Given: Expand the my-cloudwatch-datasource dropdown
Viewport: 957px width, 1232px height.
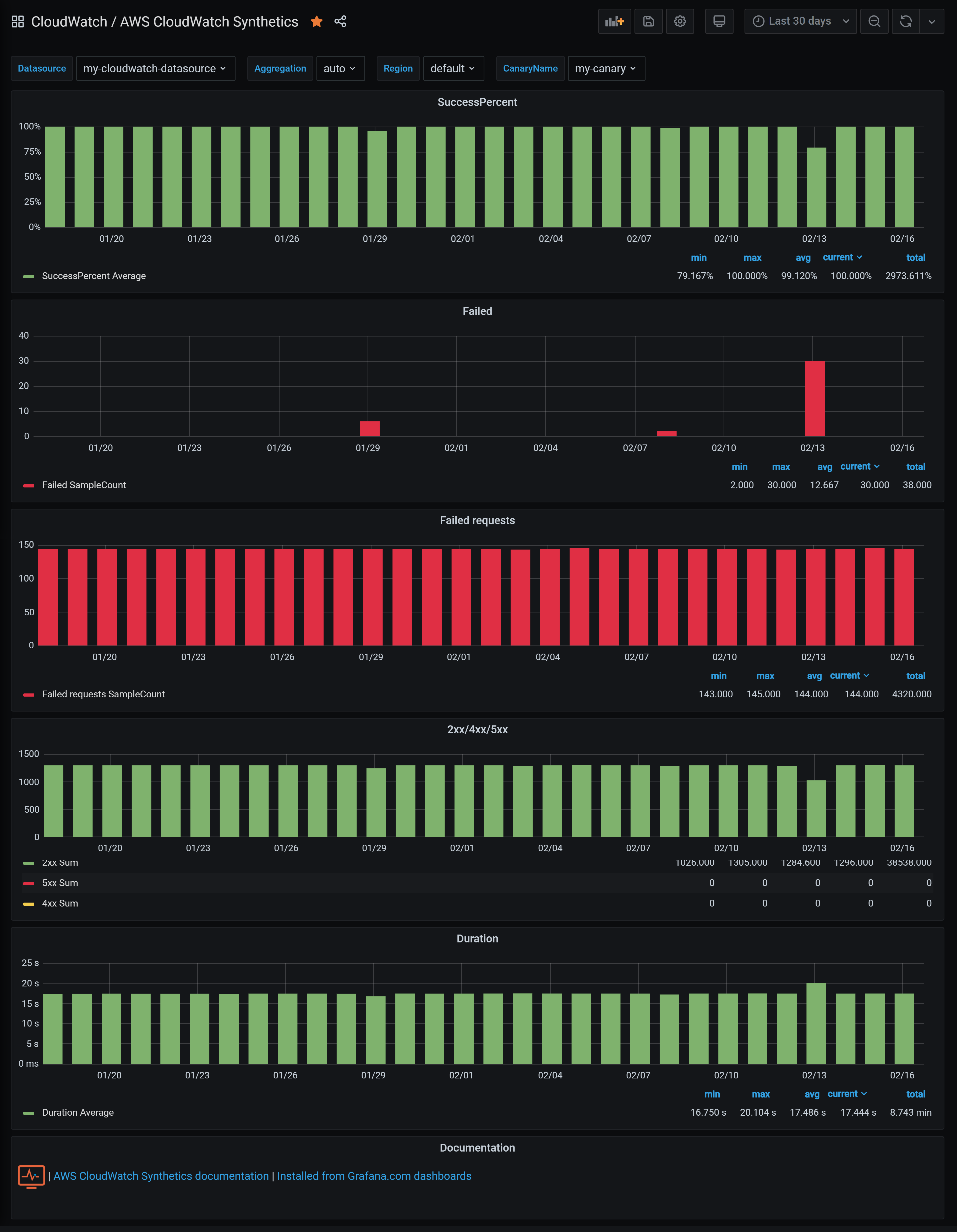Looking at the screenshot, I should click(155, 68).
